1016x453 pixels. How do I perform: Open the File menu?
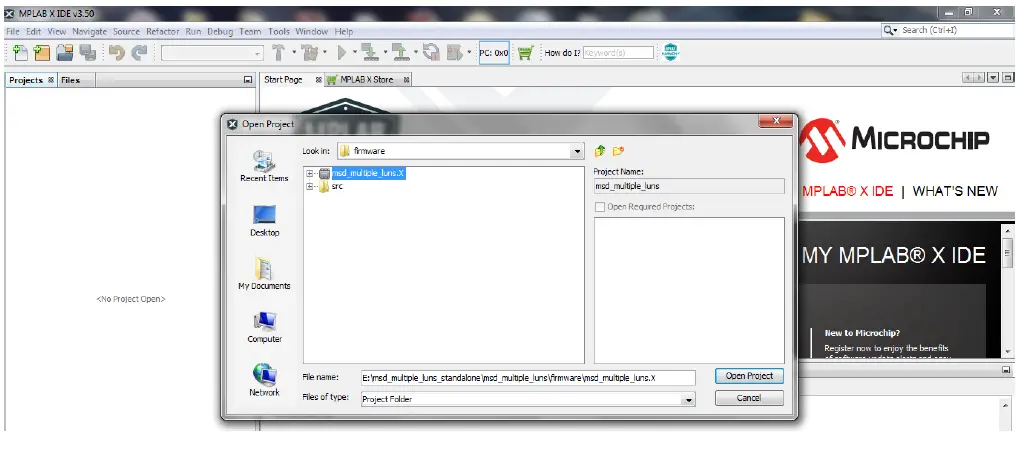click(x=13, y=31)
